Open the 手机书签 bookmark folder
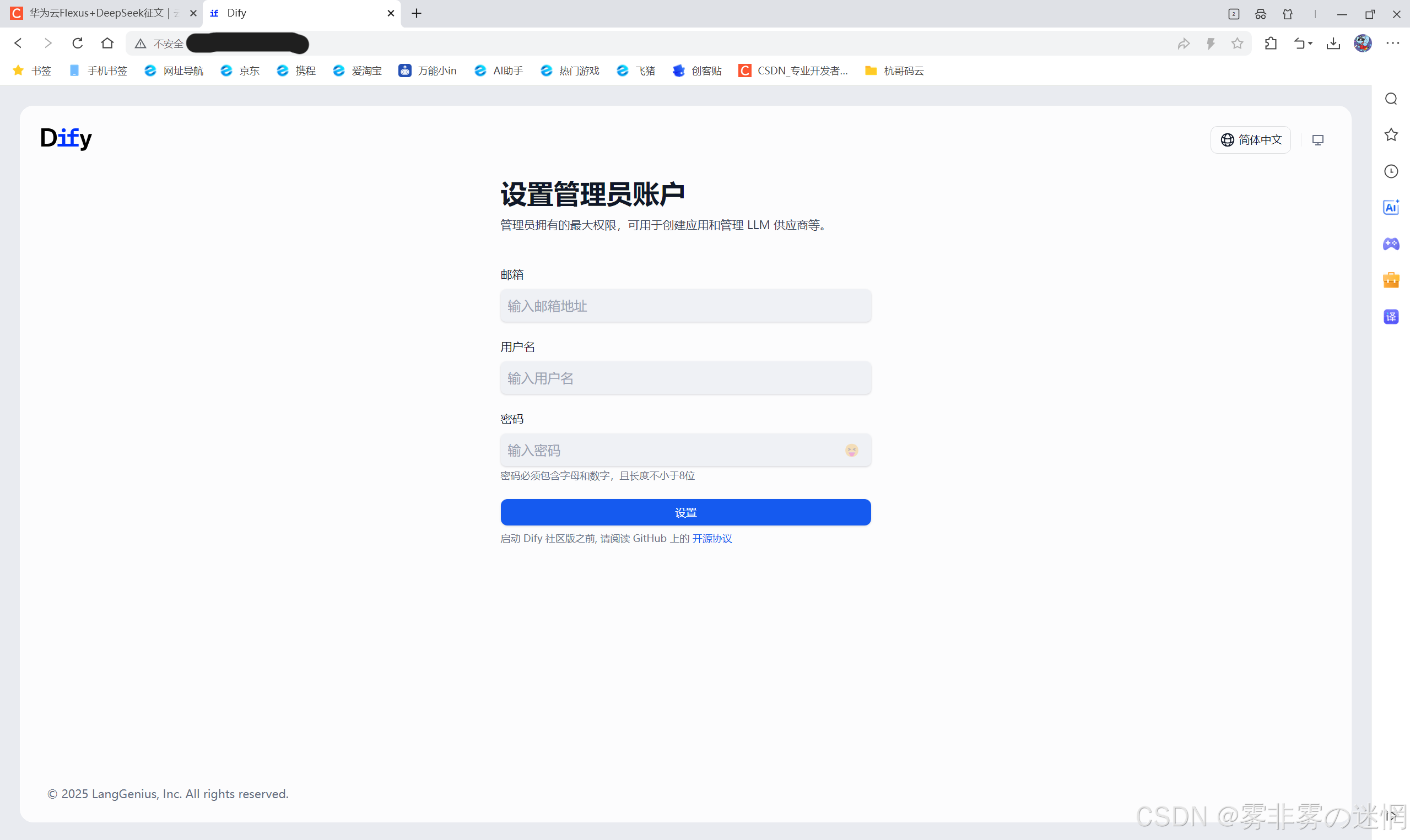This screenshot has height=840, width=1410. pos(99,71)
